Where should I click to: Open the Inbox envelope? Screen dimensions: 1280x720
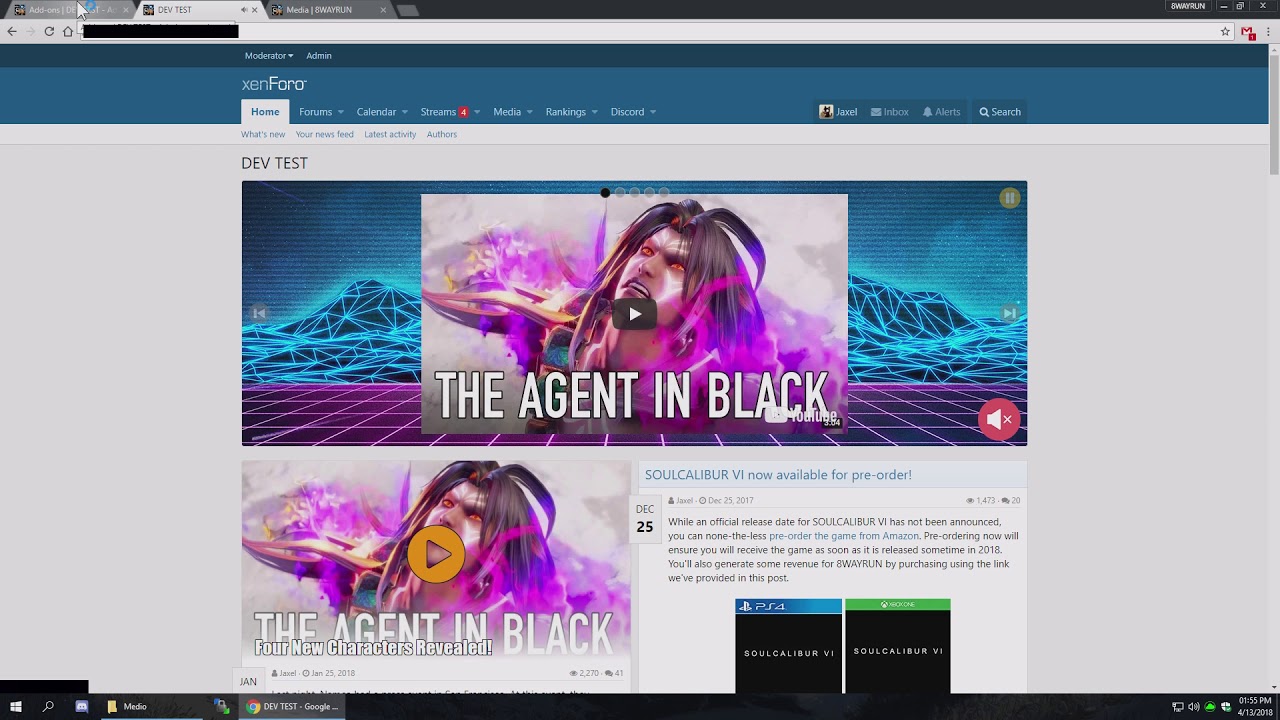tap(889, 112)
